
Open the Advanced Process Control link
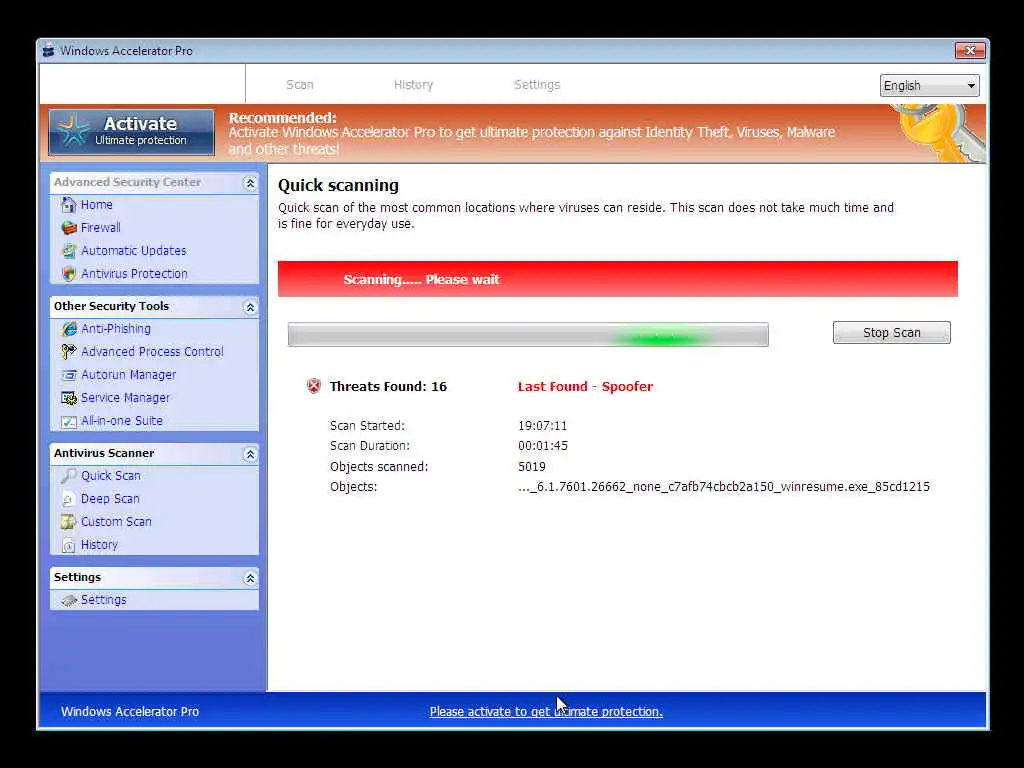click(x=152, y=352)
